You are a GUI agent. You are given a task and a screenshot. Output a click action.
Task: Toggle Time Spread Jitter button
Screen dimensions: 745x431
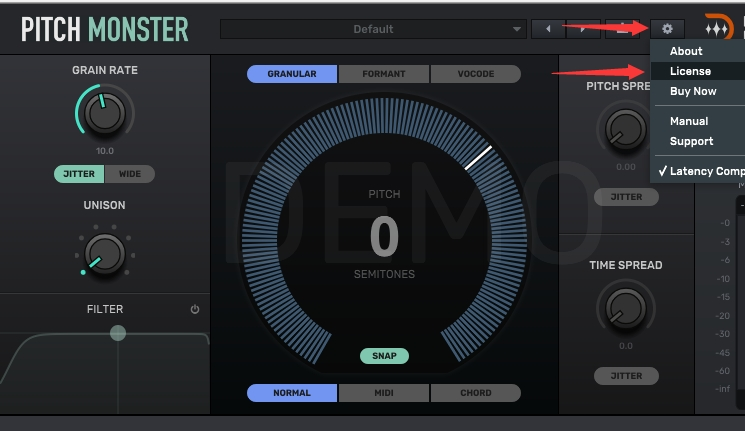point(626,376)
